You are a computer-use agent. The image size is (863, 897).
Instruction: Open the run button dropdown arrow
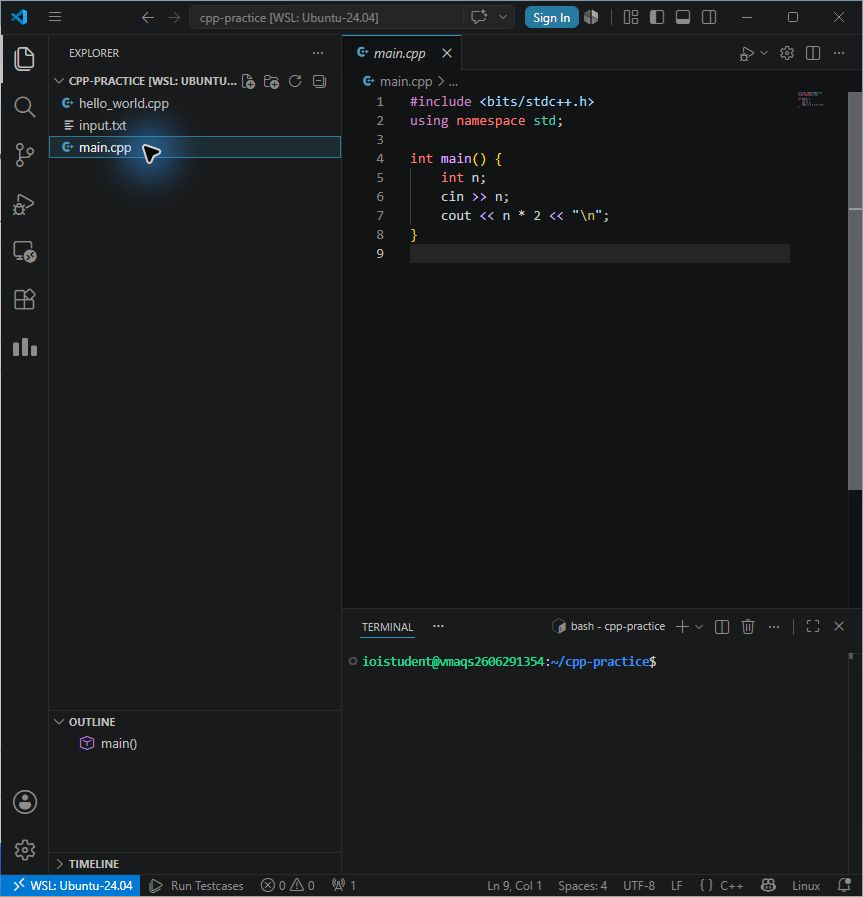(x=764, y=53)
